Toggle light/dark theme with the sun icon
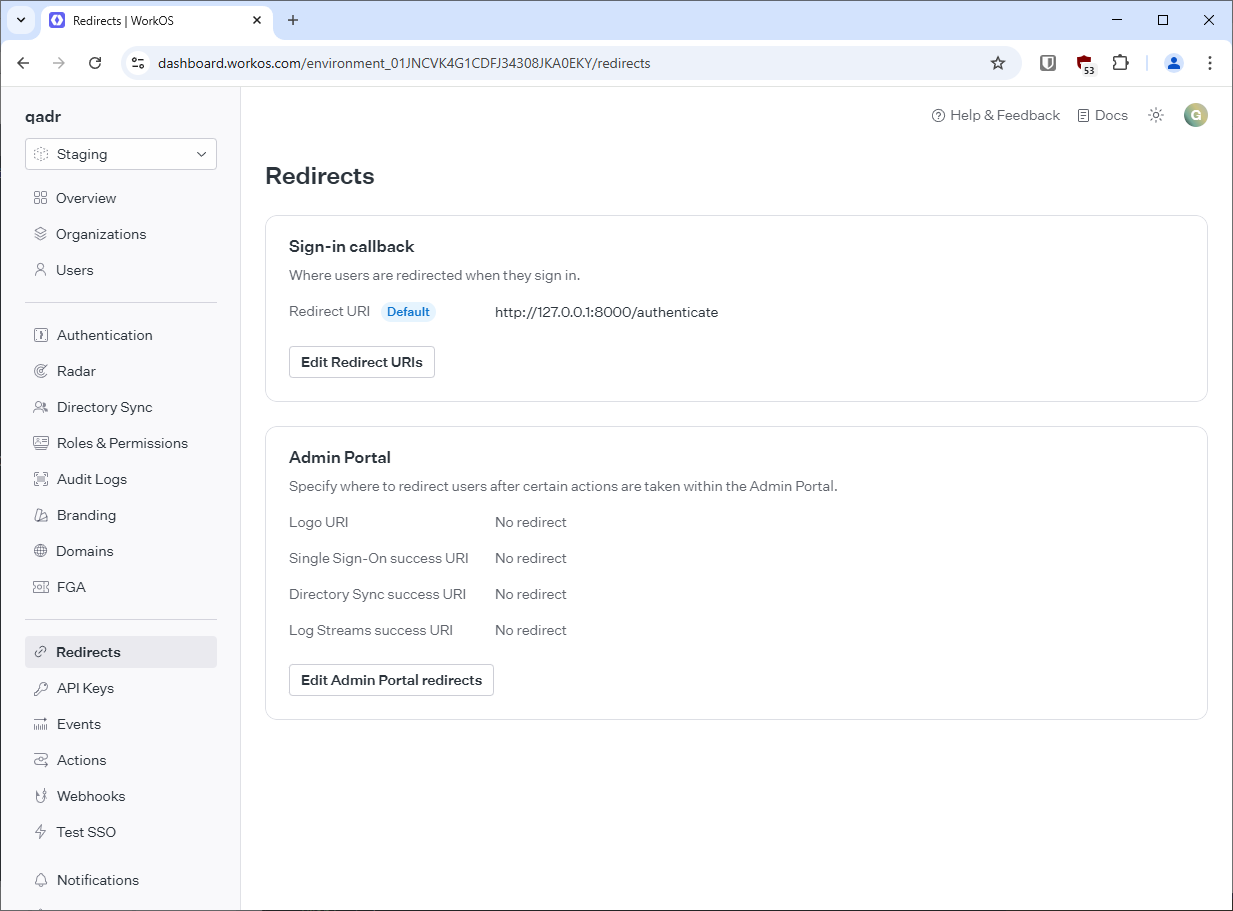This screenshot has height=911, width=1233. click(x=1156, y=115)
